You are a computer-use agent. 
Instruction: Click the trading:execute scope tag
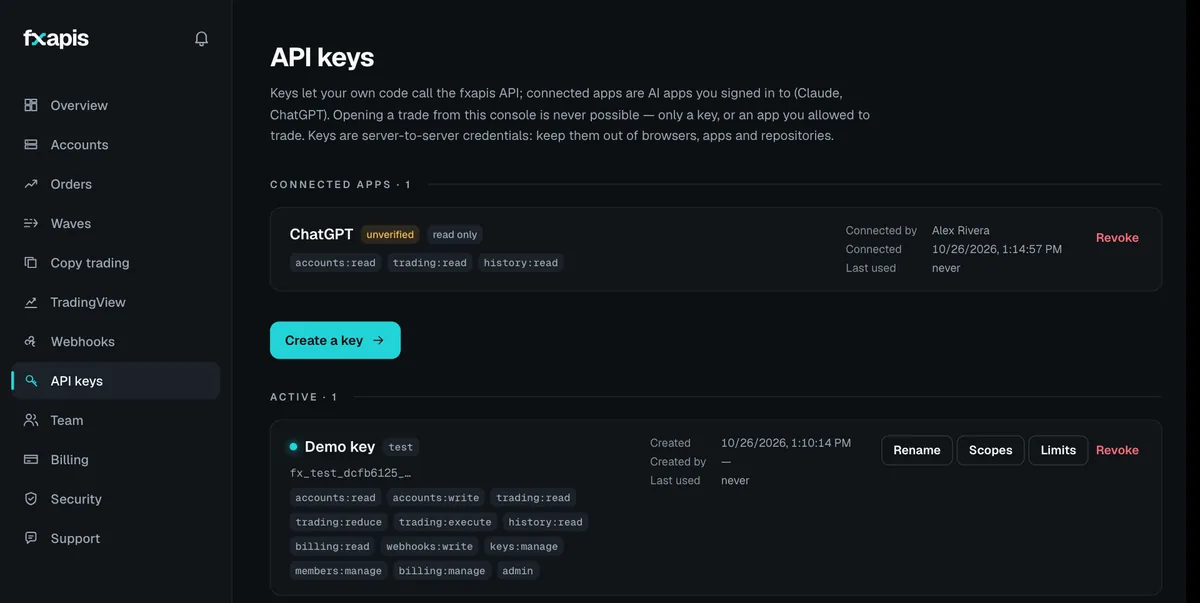coord(445,522)
